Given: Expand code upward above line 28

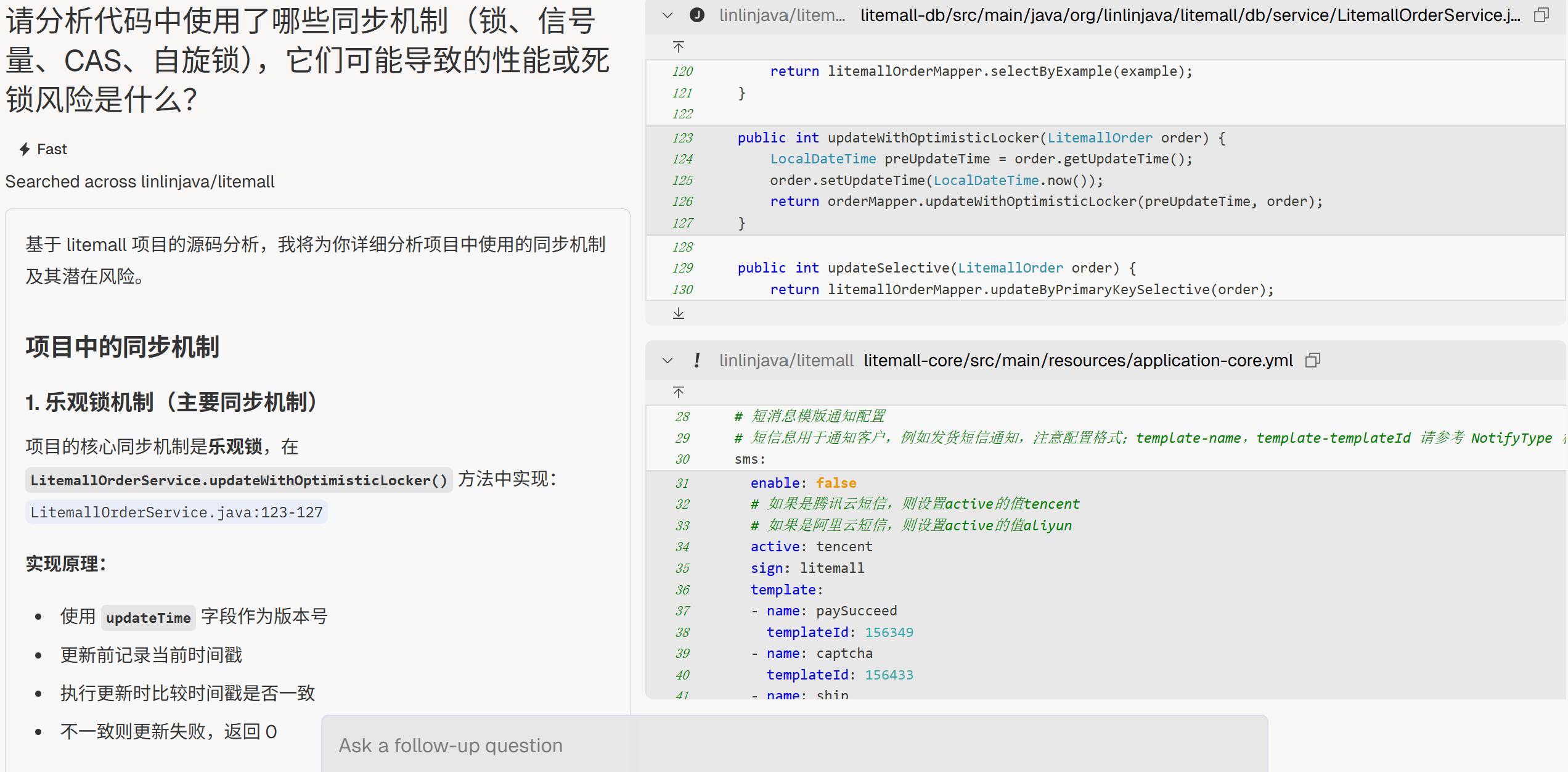Looking at the screenshot, I should [x=679, y=392].
